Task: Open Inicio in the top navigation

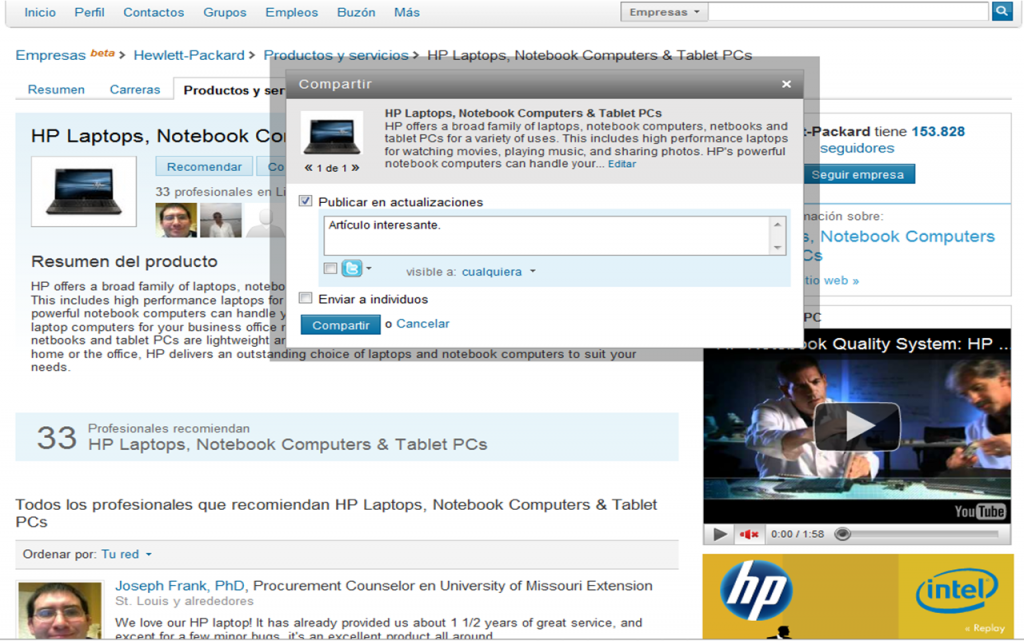Action: pos(40,12)
